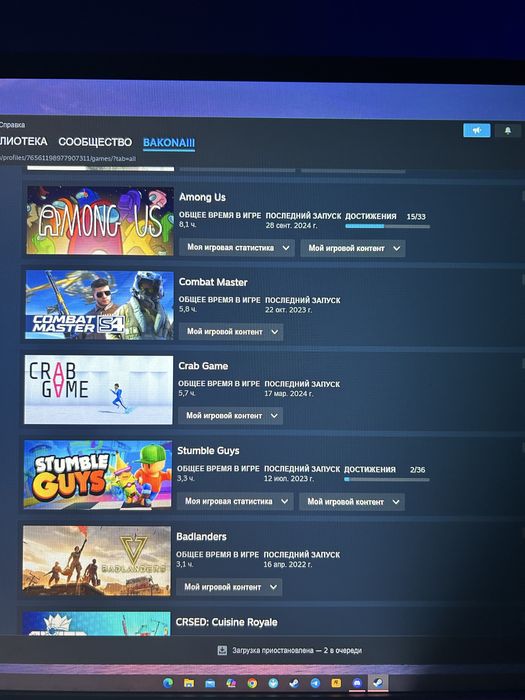Expand Stumble Guys 'Моя игровая статистика' dropdown
Image resolution: width=525 pixels, height=700 pixels.
235,501
